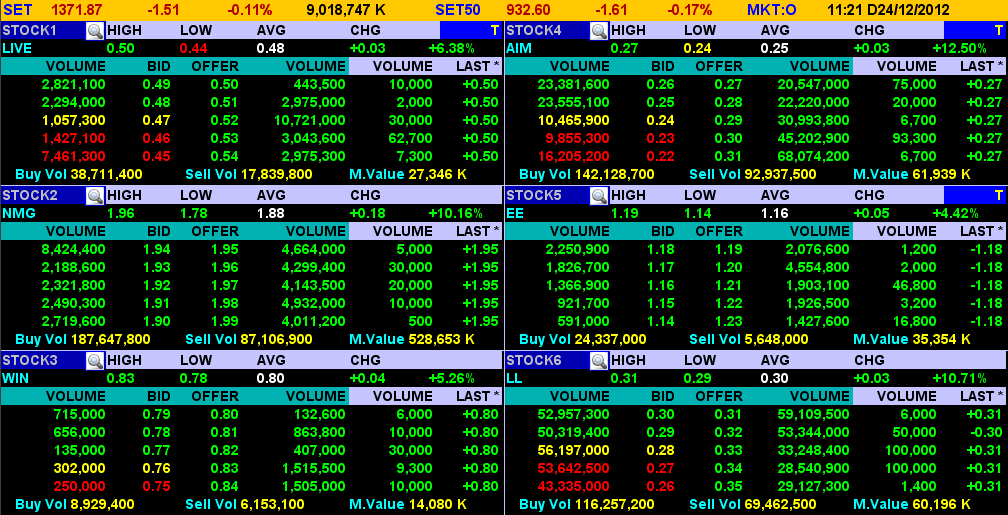Click LL Sell Vol 69,462,500

point(753,505)
